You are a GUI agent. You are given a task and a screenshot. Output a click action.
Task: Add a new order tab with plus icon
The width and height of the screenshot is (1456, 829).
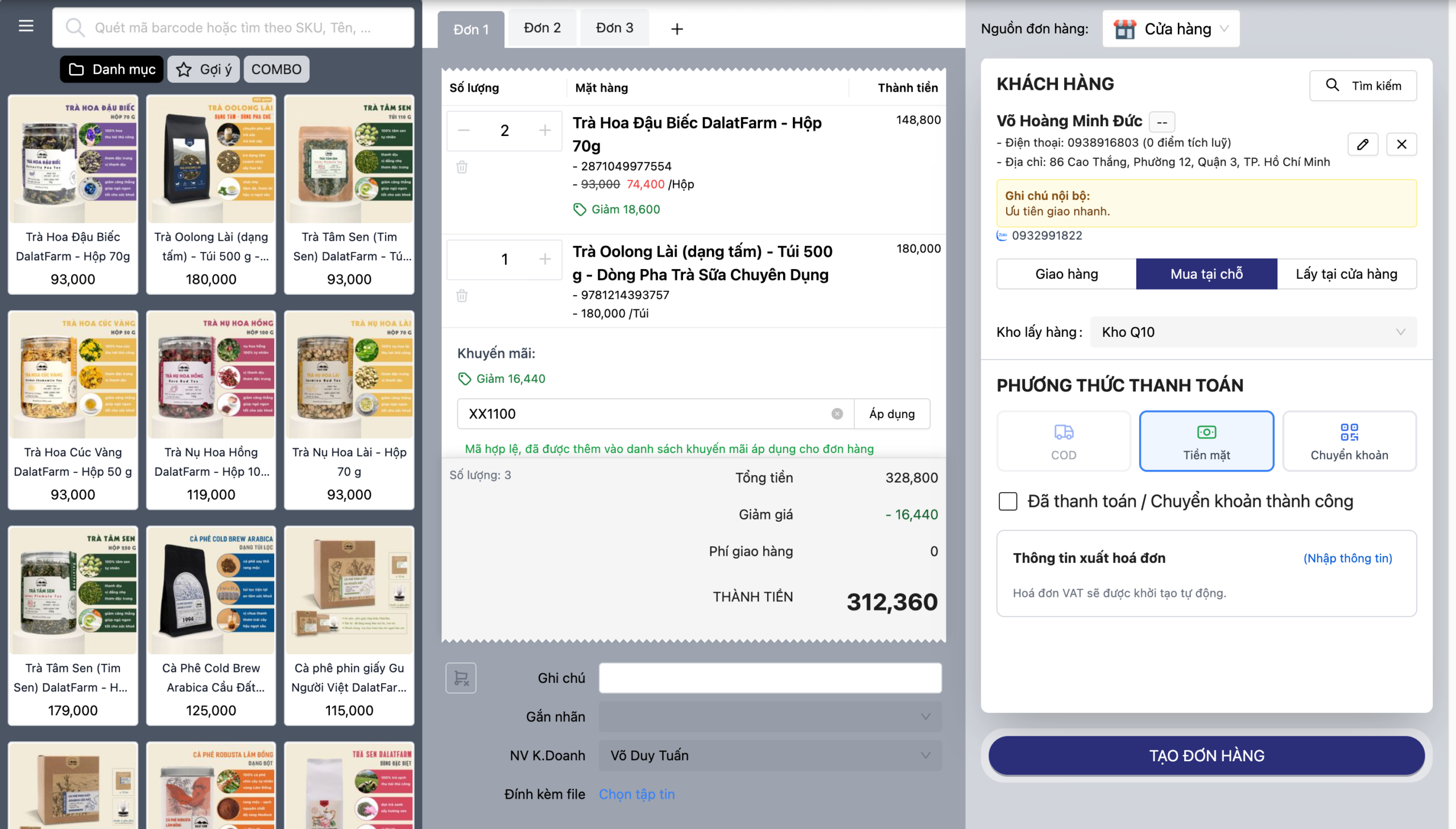(x=676, y=29)
